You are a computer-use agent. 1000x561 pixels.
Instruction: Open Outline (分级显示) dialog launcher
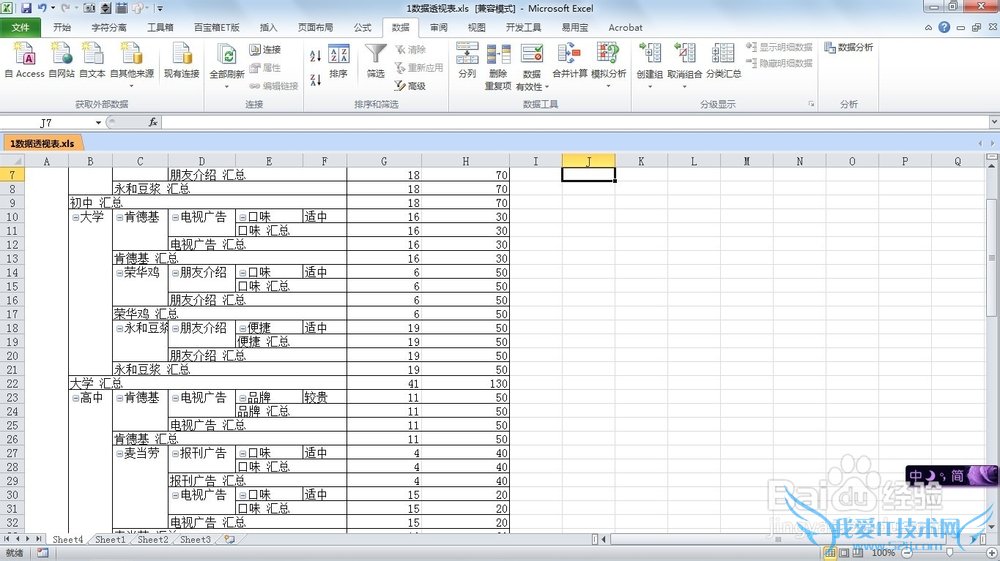[x=811, y=104]
